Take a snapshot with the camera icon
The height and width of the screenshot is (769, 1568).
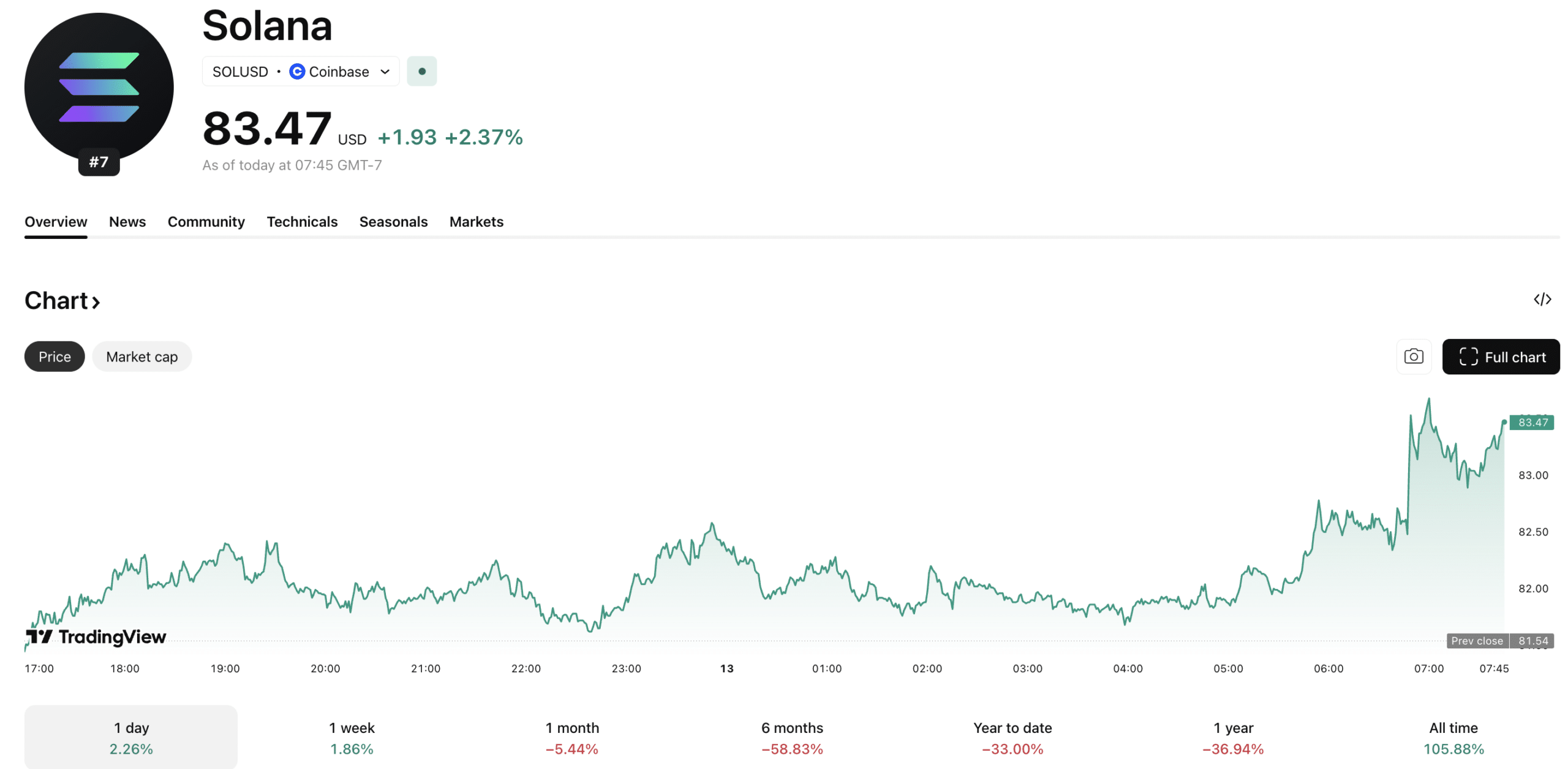pyautogui.click(x=1414, y=356)
